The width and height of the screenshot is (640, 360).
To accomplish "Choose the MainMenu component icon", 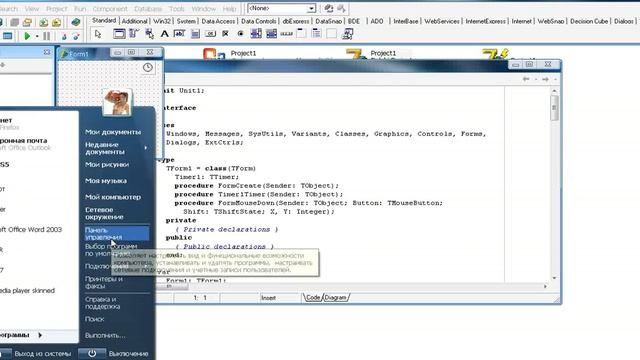I will point(134,34).
